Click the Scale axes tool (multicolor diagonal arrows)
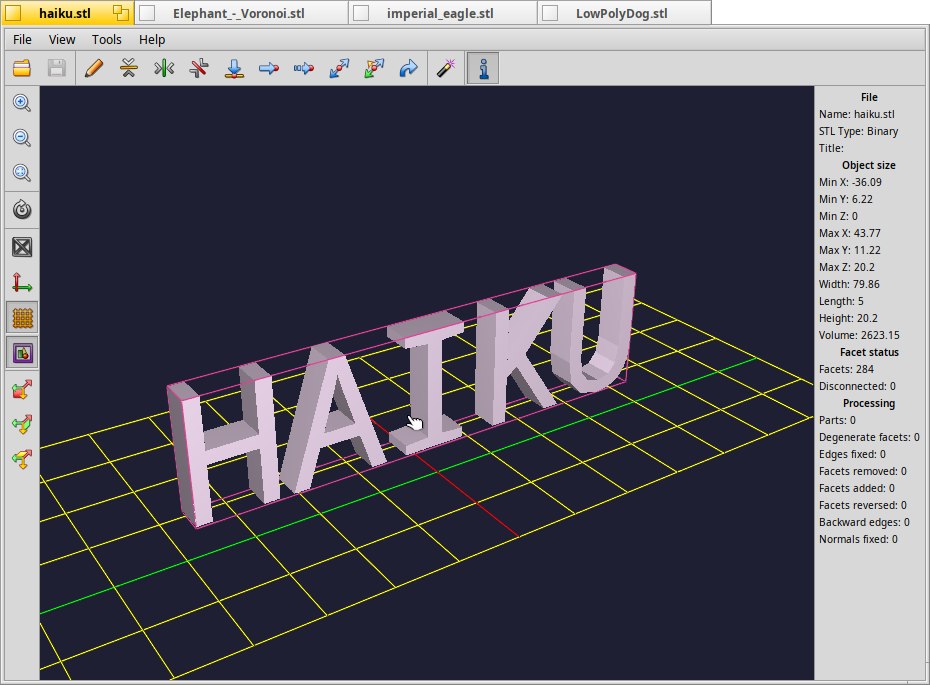Screen dimensions: 930x685 [x=374, y=68]
